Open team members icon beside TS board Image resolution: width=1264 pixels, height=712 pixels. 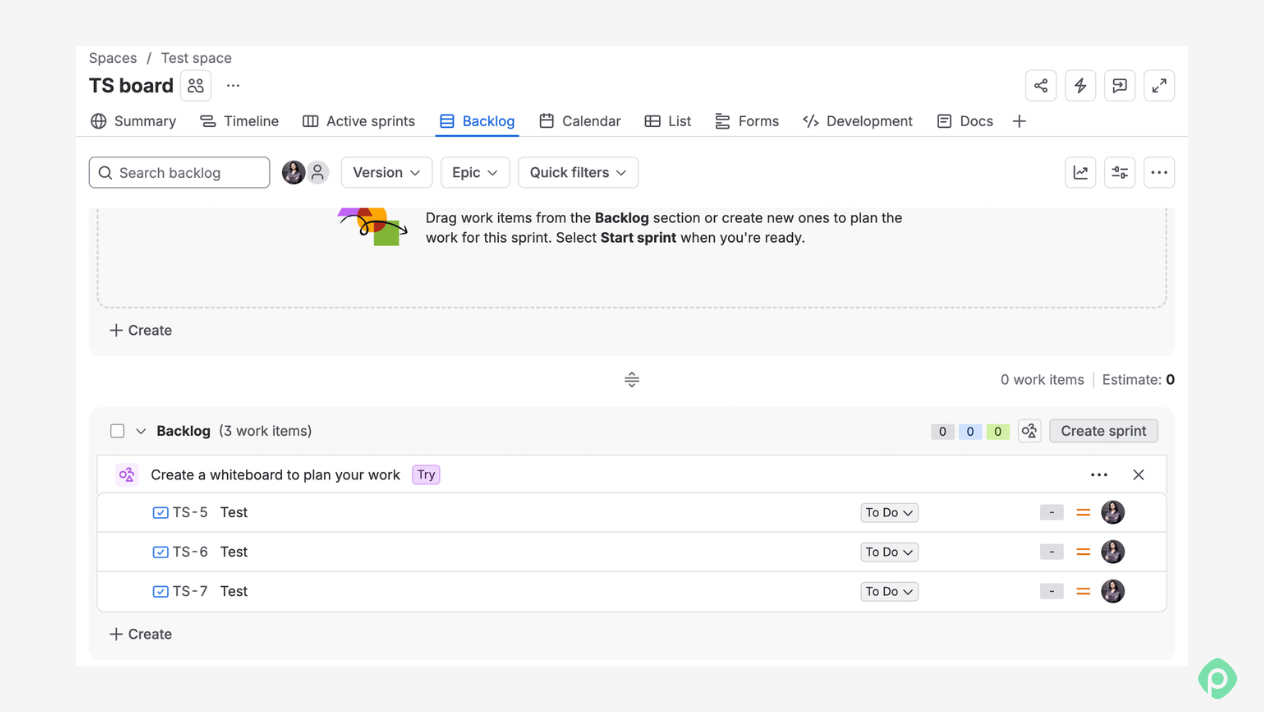[196, 86]
